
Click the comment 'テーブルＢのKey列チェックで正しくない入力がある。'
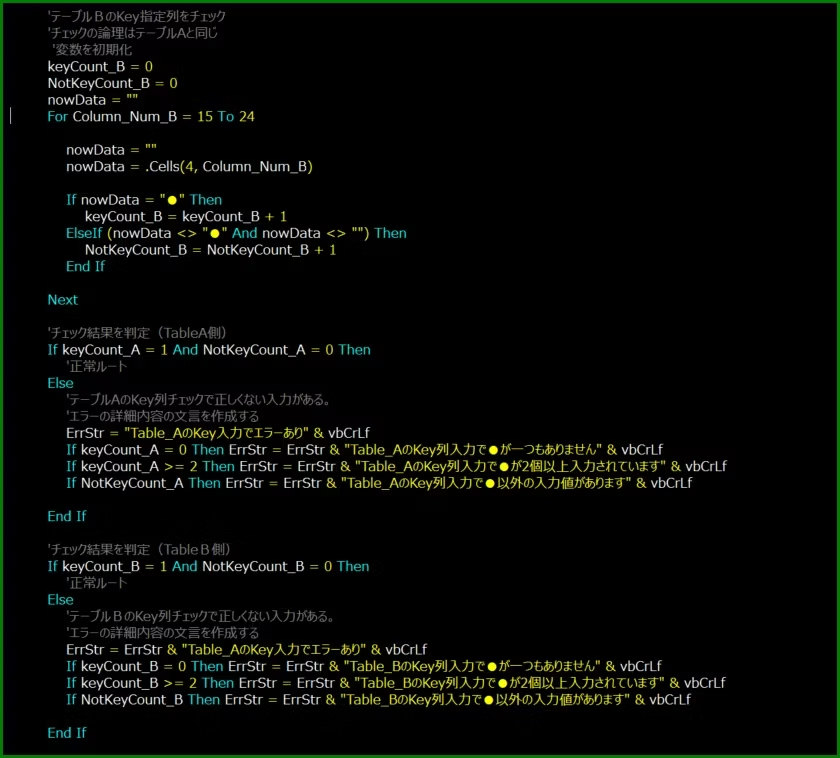201,616
